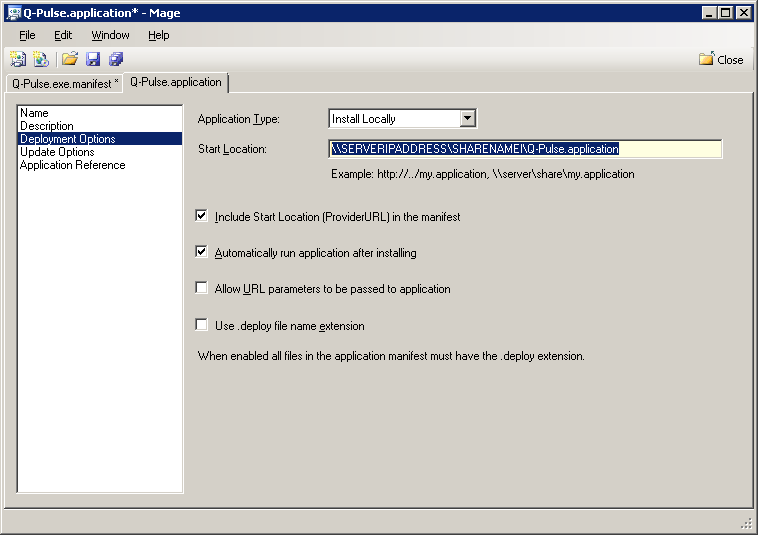Click the New Deployment Manifest toolbar icon
758x535 pixels.
41,59
